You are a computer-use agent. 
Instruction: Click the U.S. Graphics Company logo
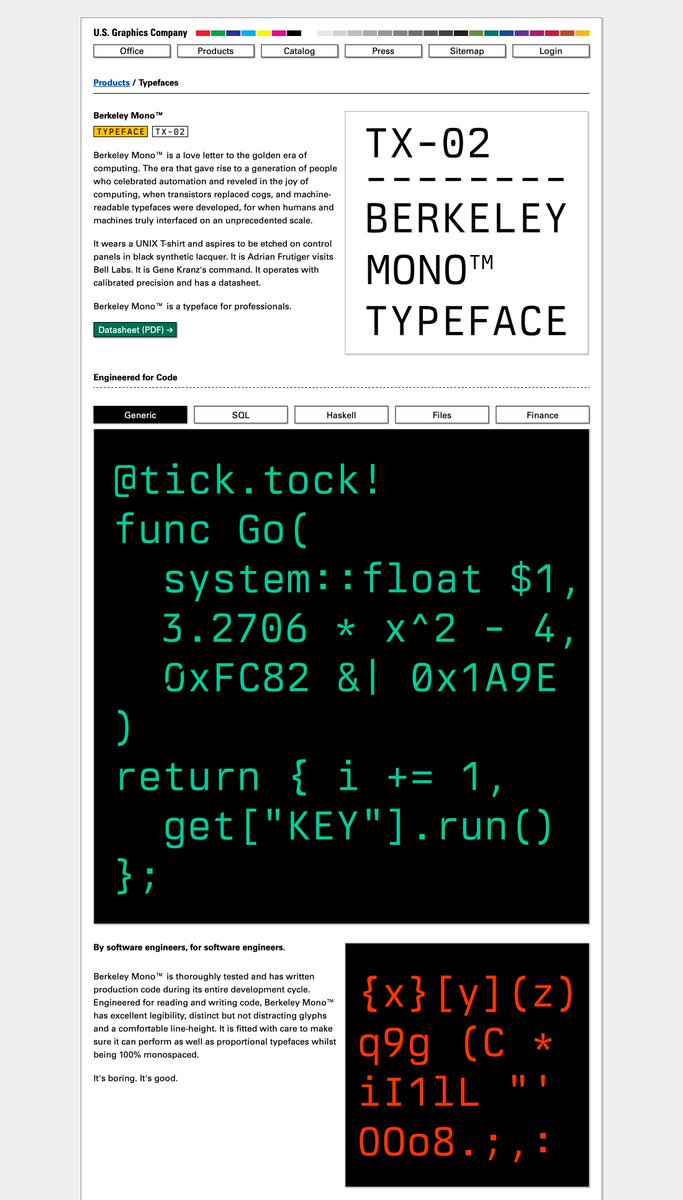(140, 33)
